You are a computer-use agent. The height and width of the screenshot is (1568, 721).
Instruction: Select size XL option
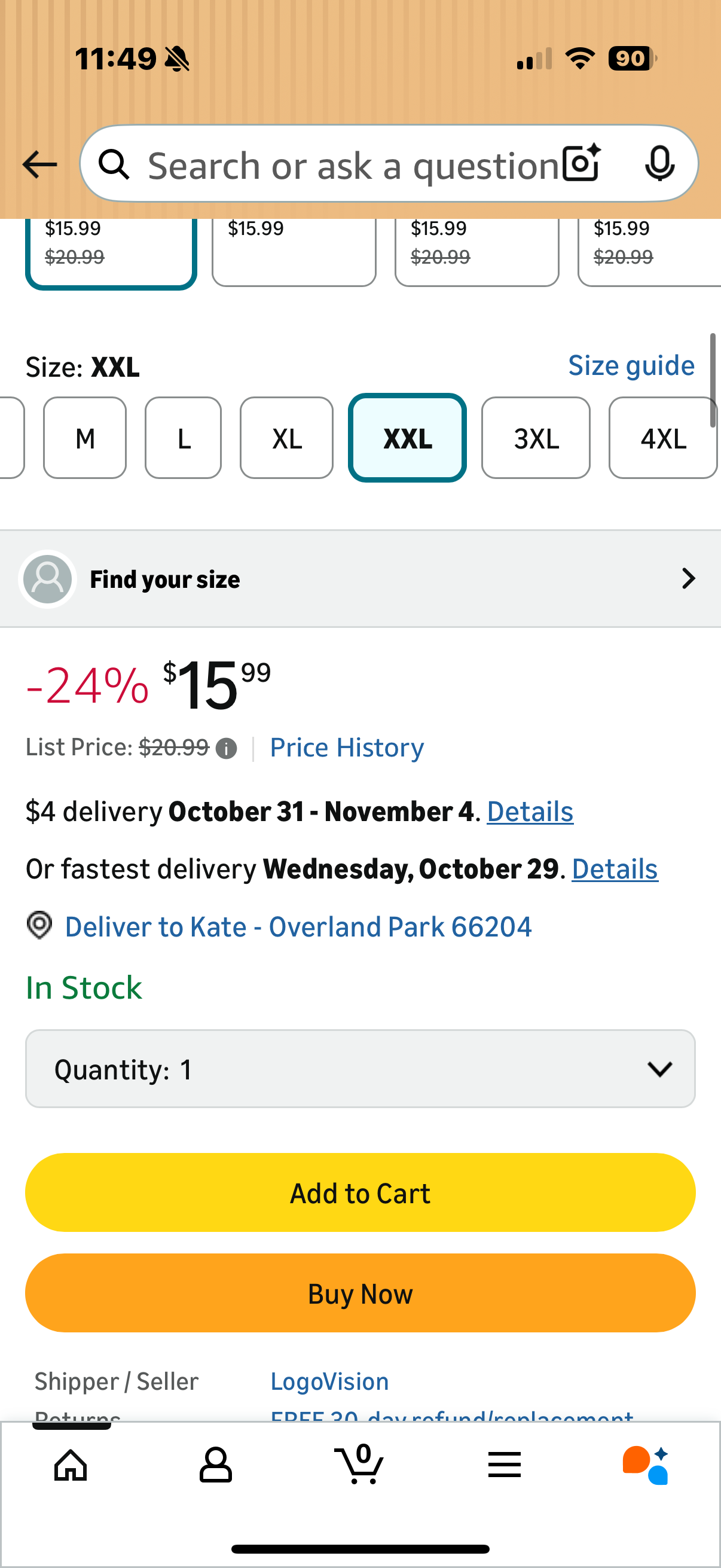[286, 438]
